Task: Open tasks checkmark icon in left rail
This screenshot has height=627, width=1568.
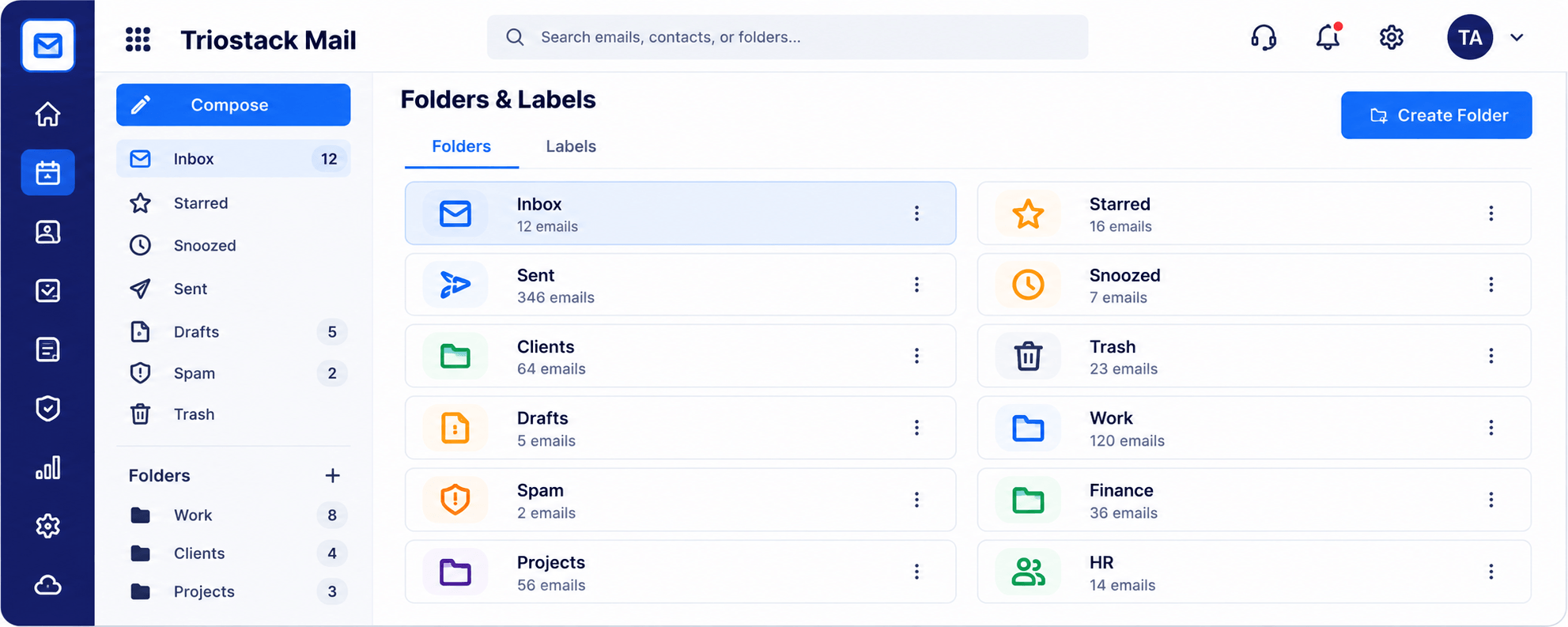Action: click(x=47, y=290)
